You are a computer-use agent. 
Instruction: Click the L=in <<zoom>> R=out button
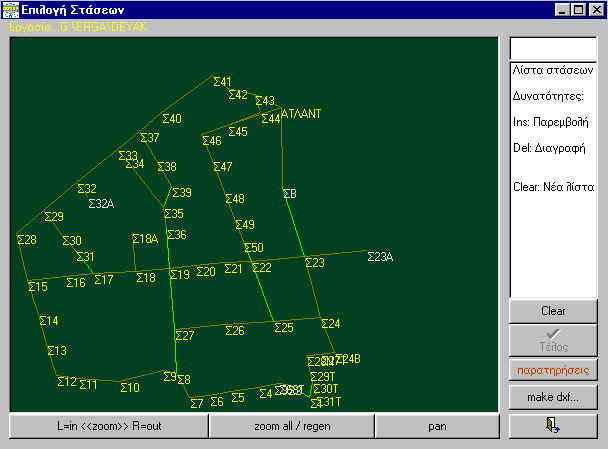(108, 426)
